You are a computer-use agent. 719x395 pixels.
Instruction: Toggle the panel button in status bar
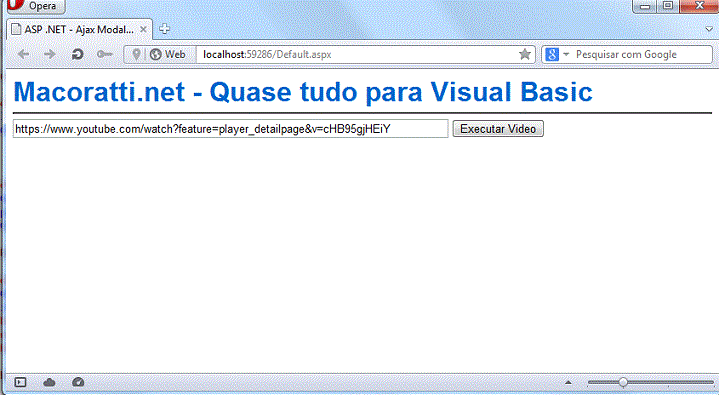(20, 382)
